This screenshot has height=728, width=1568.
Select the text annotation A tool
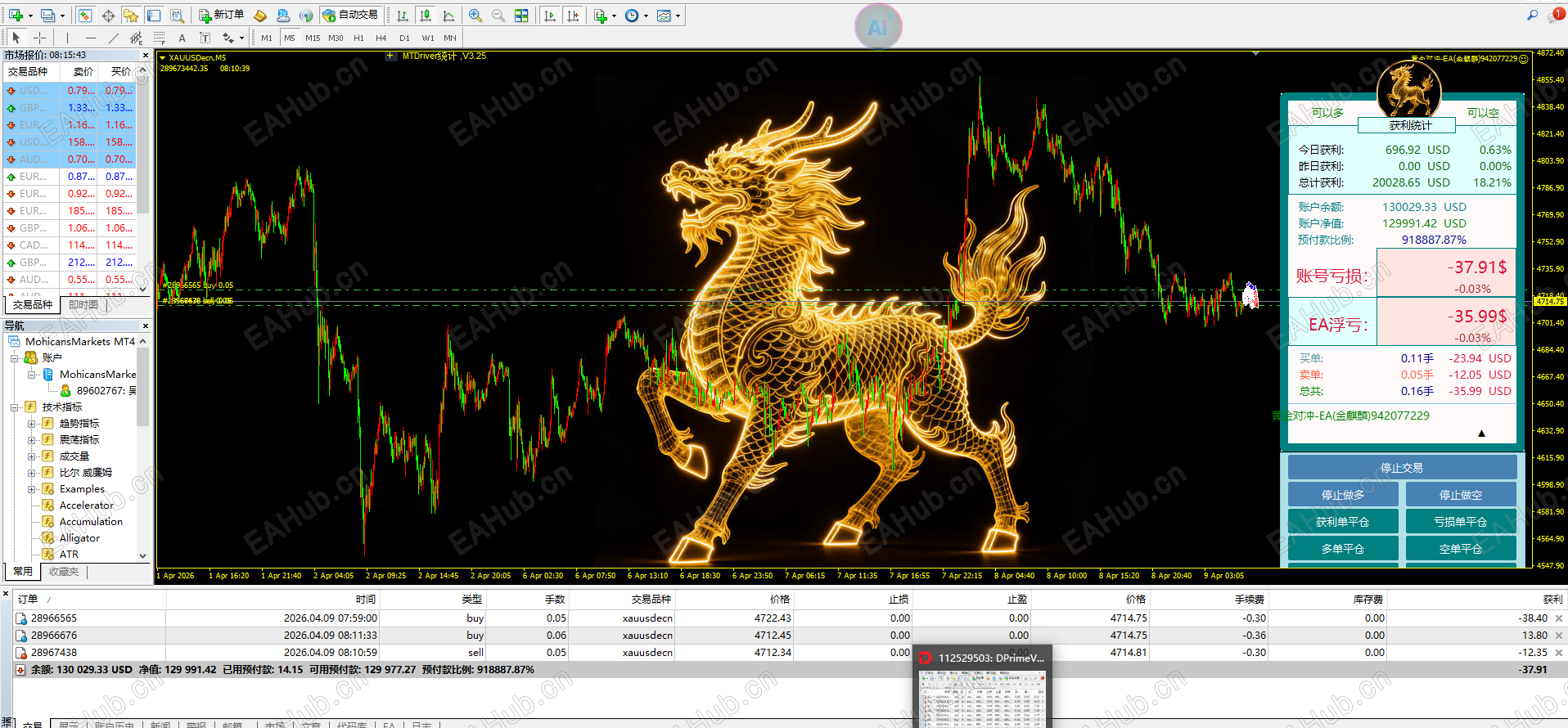[x=182, y=38]
